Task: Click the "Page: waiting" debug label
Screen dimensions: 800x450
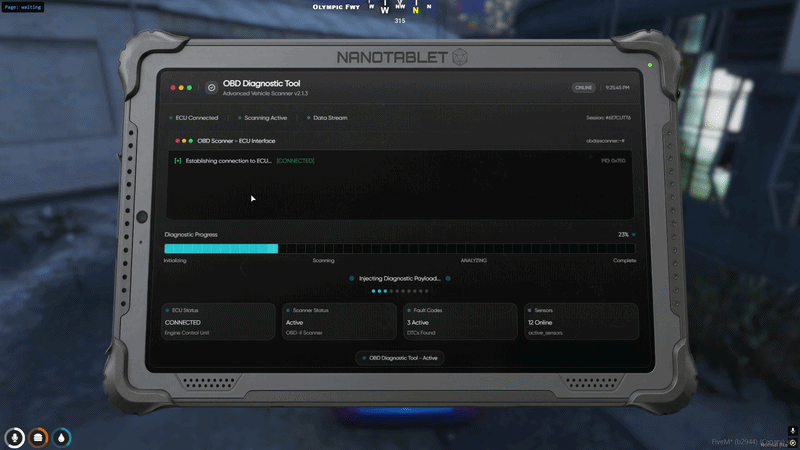Action: [22, 7]
